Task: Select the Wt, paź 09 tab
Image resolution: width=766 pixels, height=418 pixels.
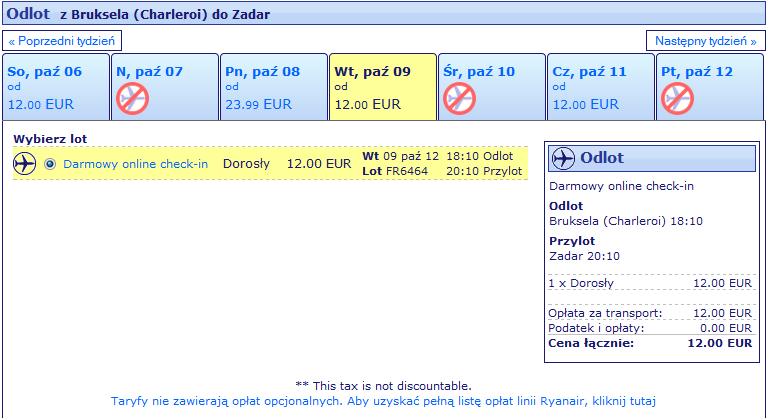Action: point(383,87)
